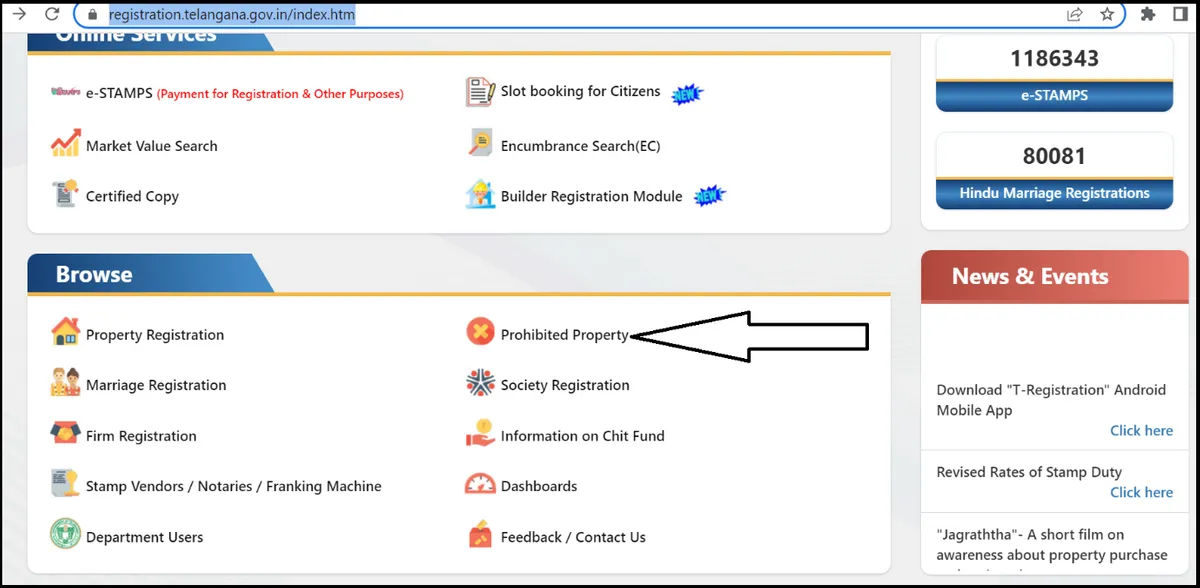1200x588 pixels.
Task: Click the Certified Copy icon
Action: pyautogui.click(x=66, y=195)
